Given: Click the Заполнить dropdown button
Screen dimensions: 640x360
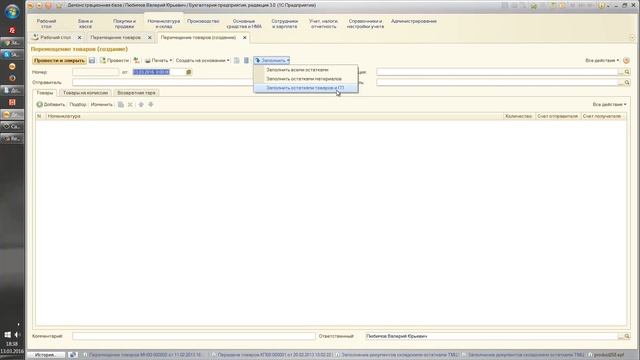Looking at the screenshot, I should [x=271, y=60].
